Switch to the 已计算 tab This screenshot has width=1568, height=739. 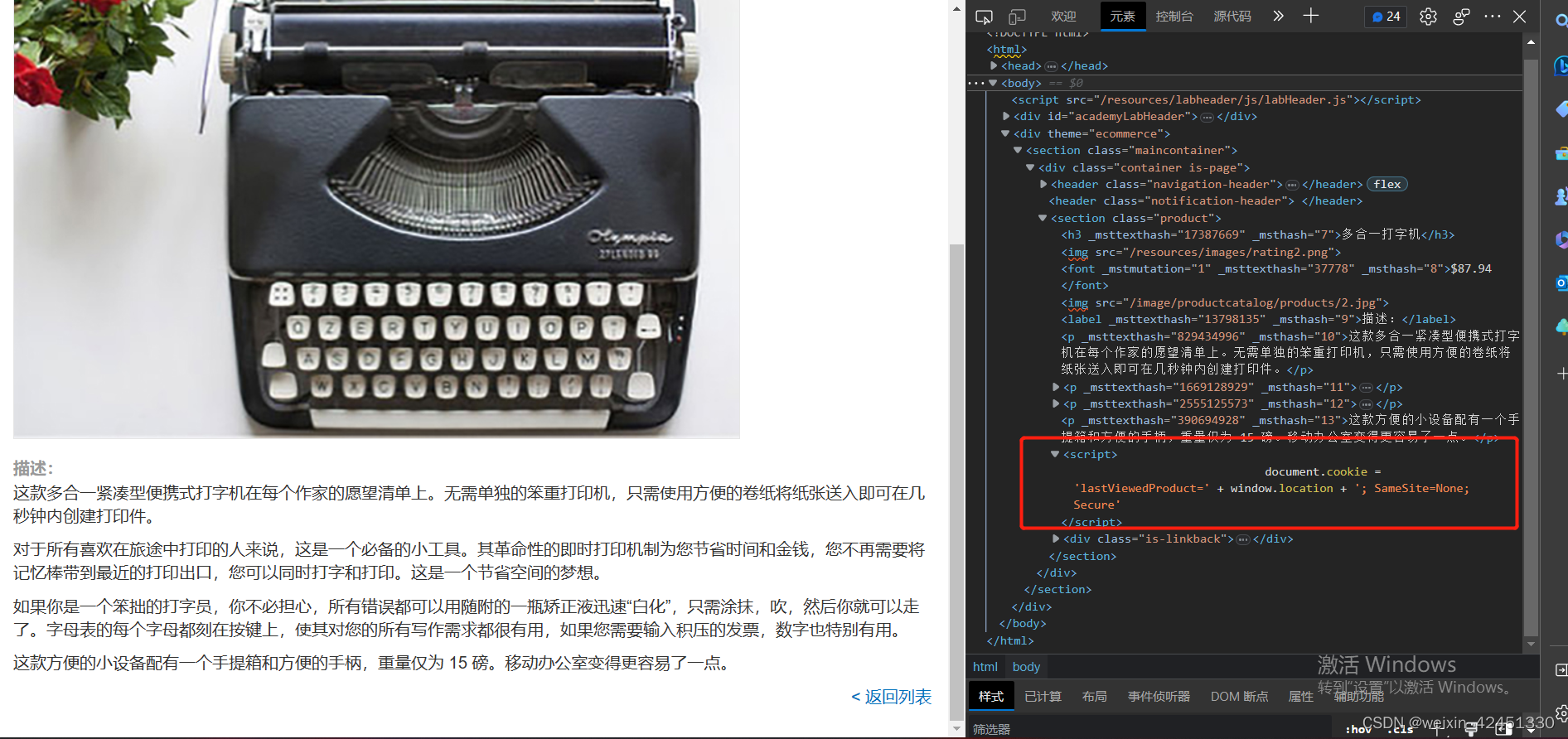1043,697
